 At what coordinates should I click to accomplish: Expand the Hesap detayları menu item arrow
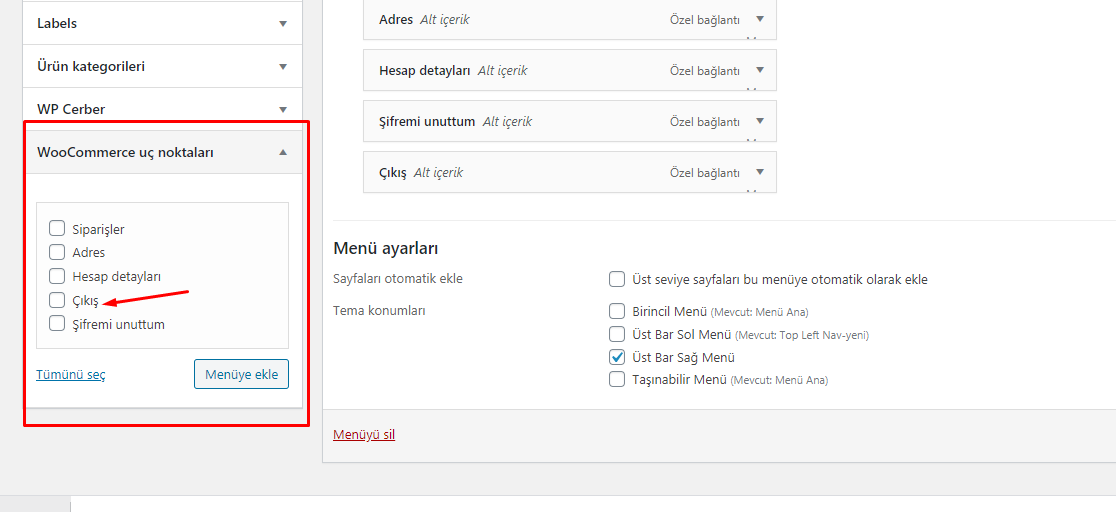759,70
